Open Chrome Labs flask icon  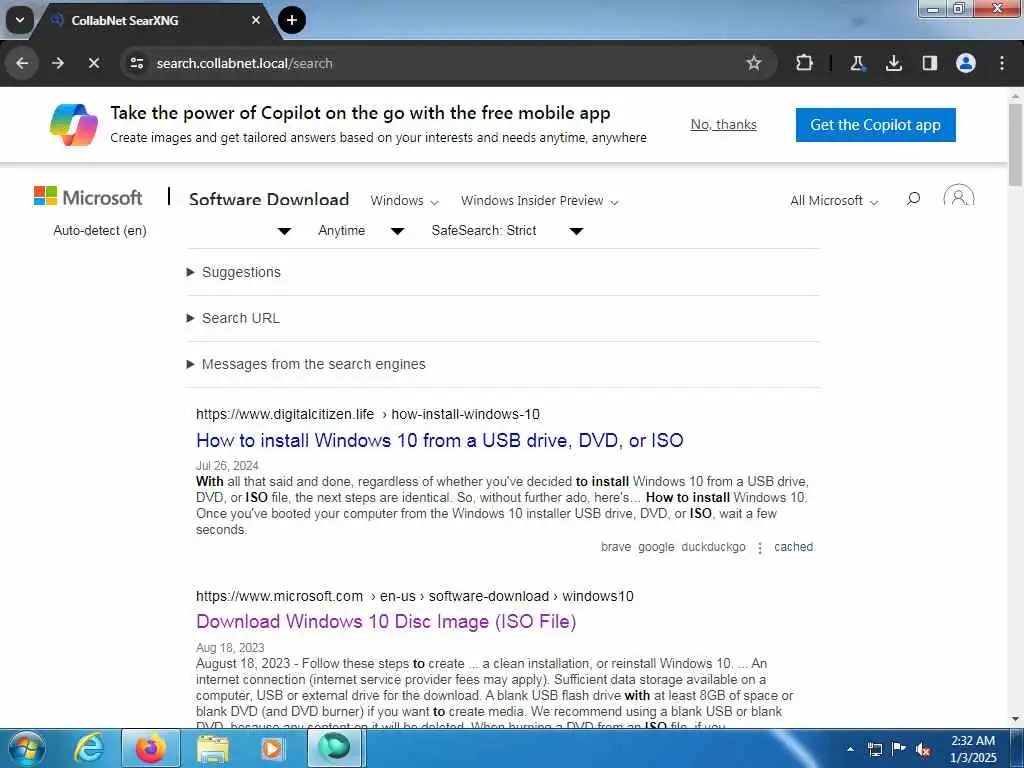pos(857,63)
